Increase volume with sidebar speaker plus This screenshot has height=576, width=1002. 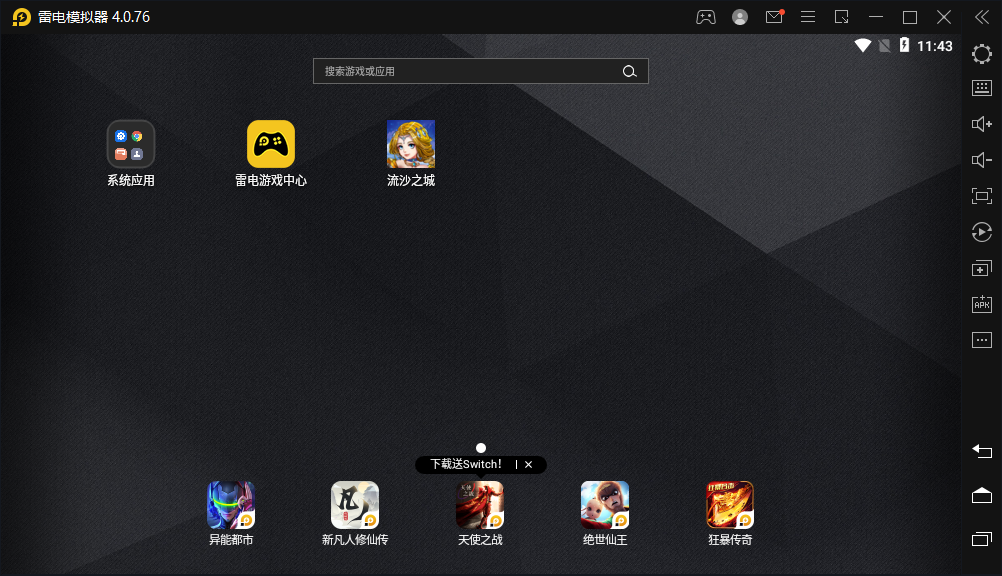(x=982, y=124)
